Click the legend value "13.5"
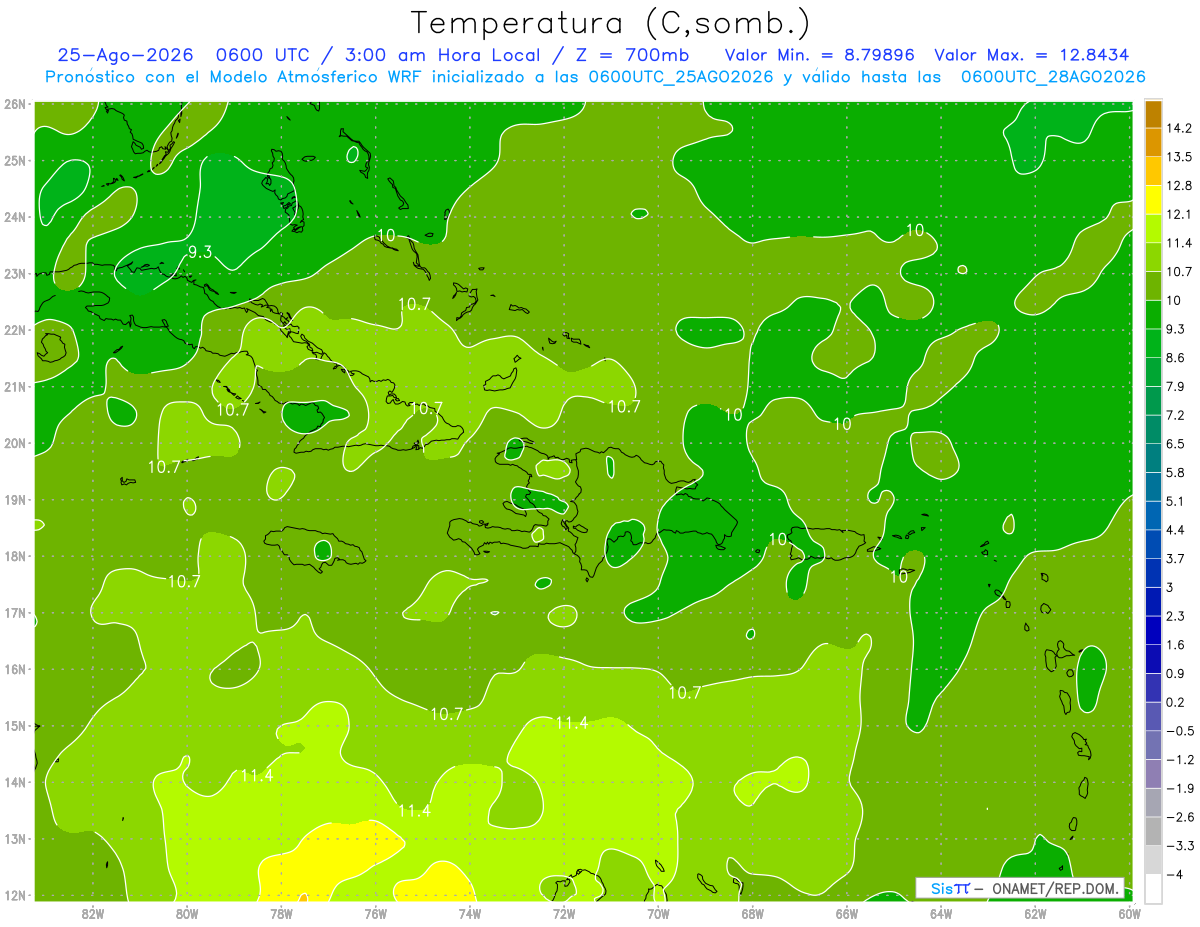Viewport: 1200px width, 927px height. click(x=1179, y=157)
